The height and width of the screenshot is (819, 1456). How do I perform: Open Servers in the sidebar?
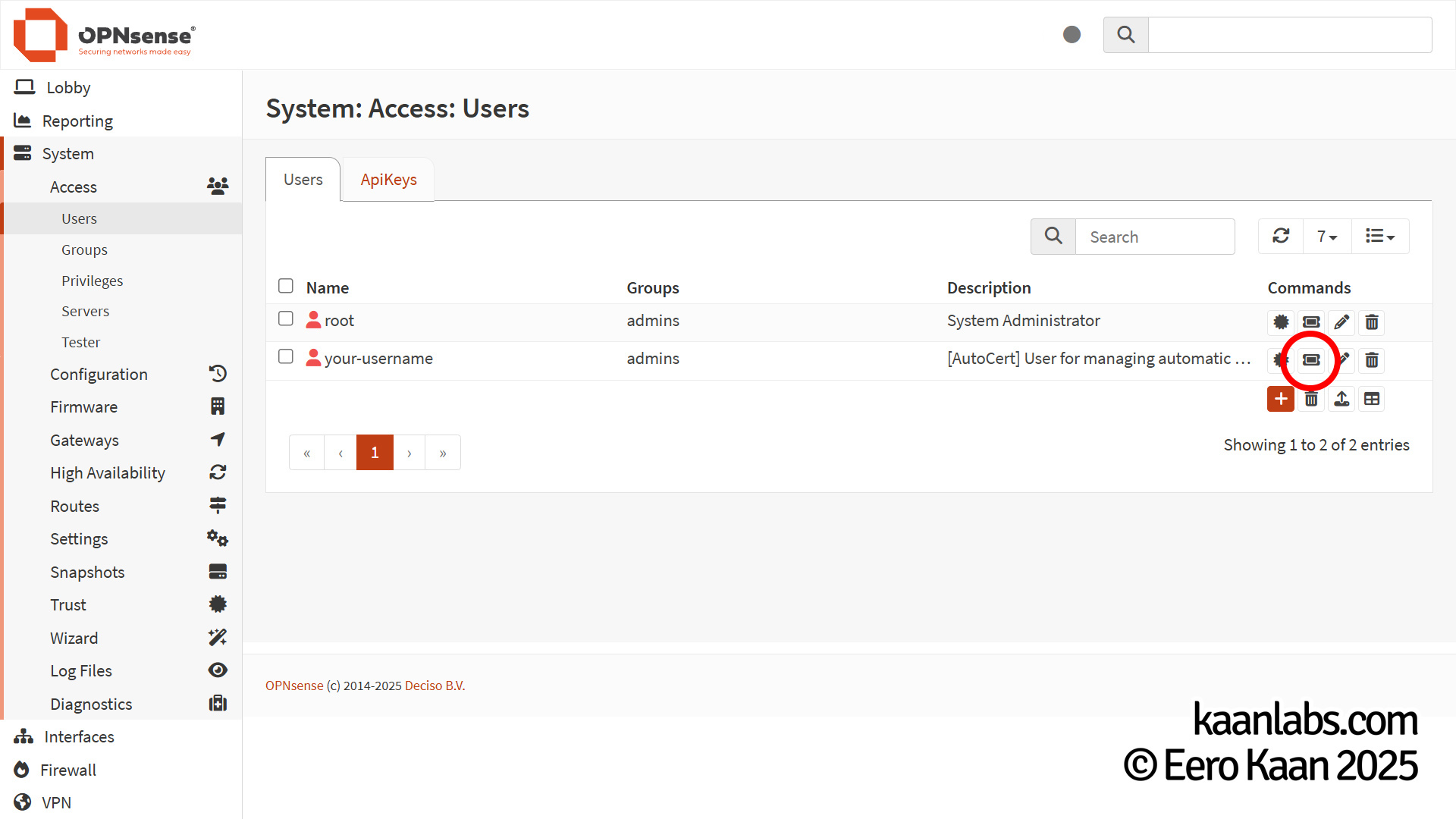(x=121, y=311)
